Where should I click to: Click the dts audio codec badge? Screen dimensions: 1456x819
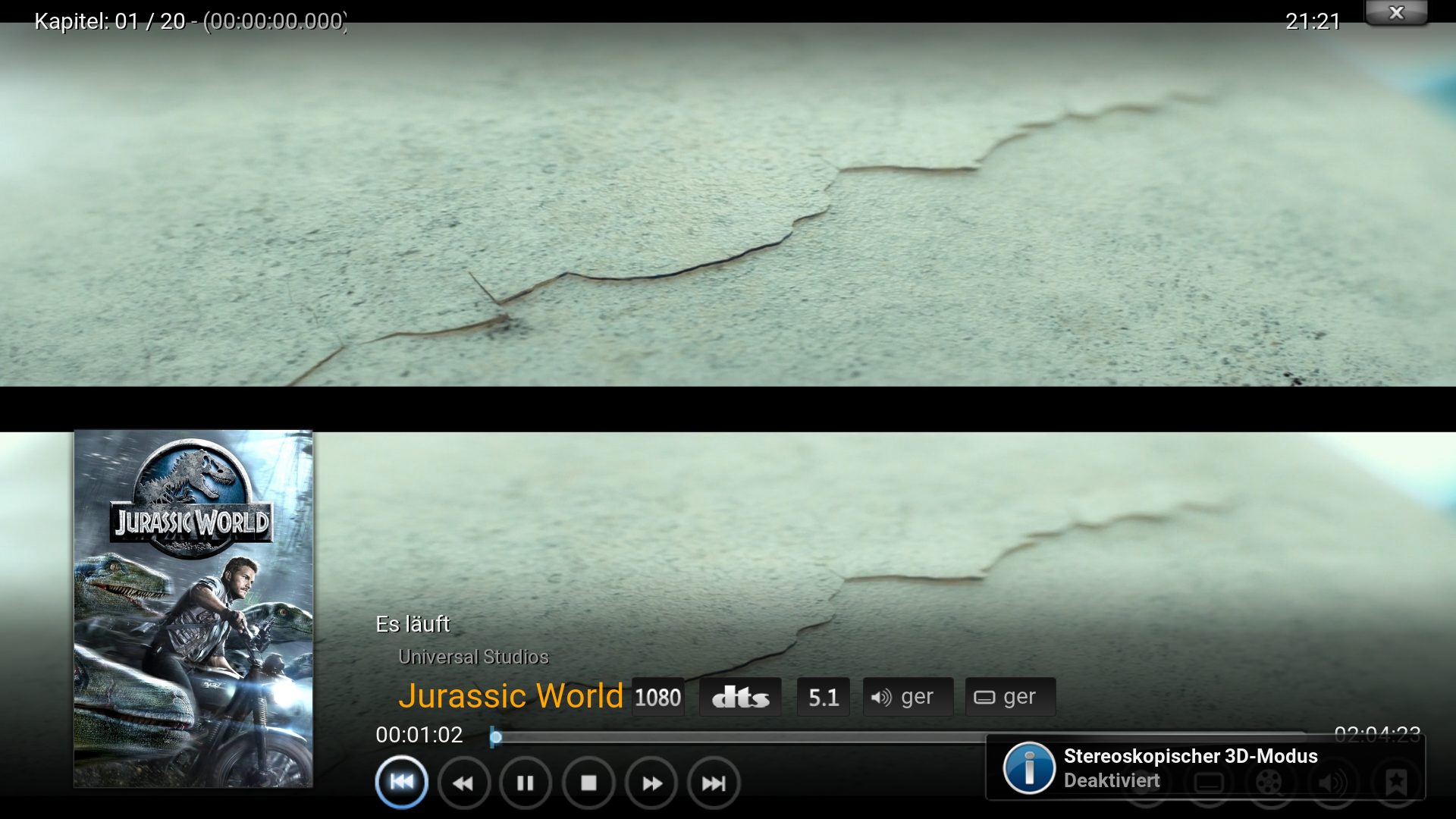[740, 697]
